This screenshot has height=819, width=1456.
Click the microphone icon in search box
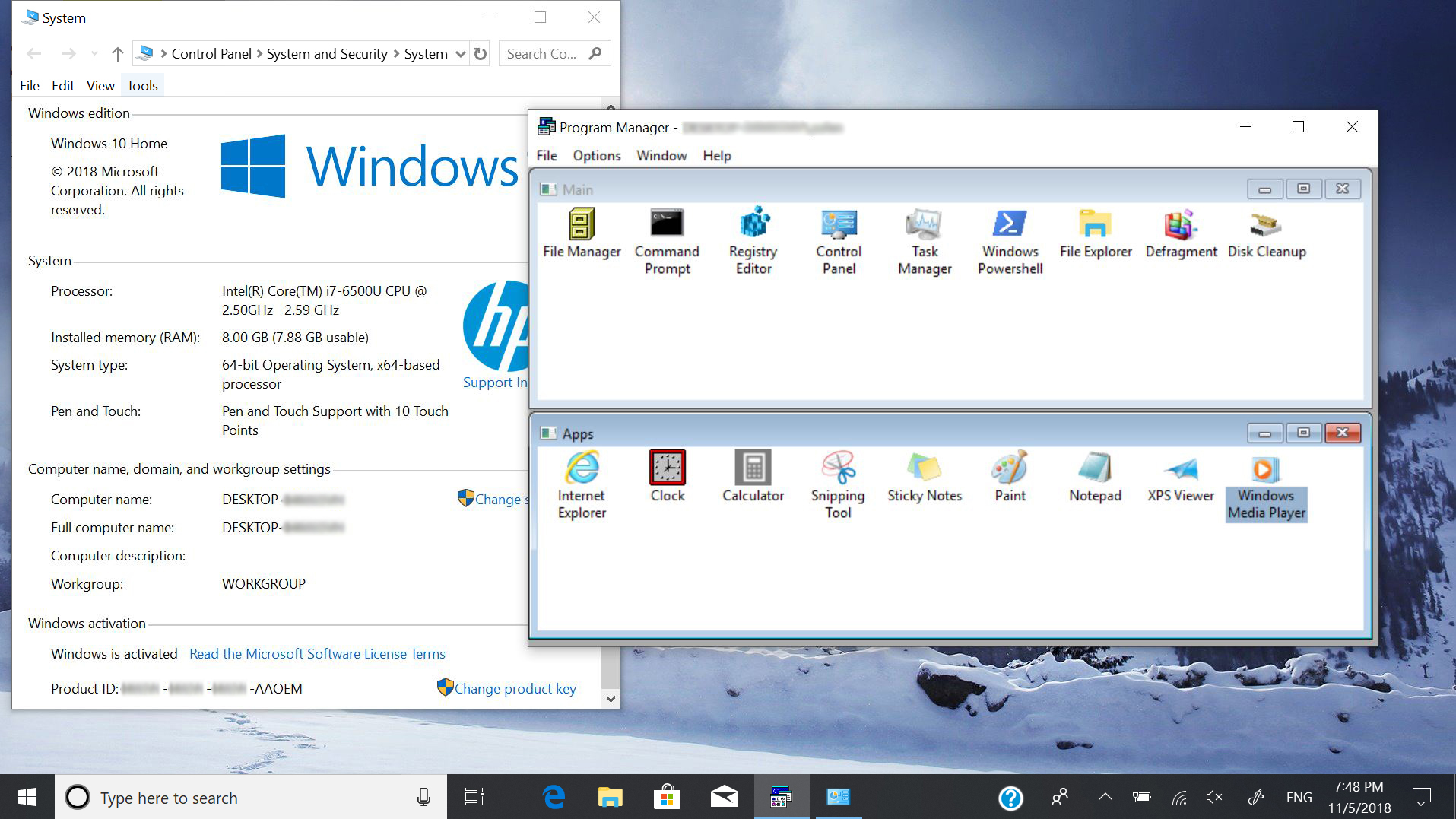tap(423, 797)
